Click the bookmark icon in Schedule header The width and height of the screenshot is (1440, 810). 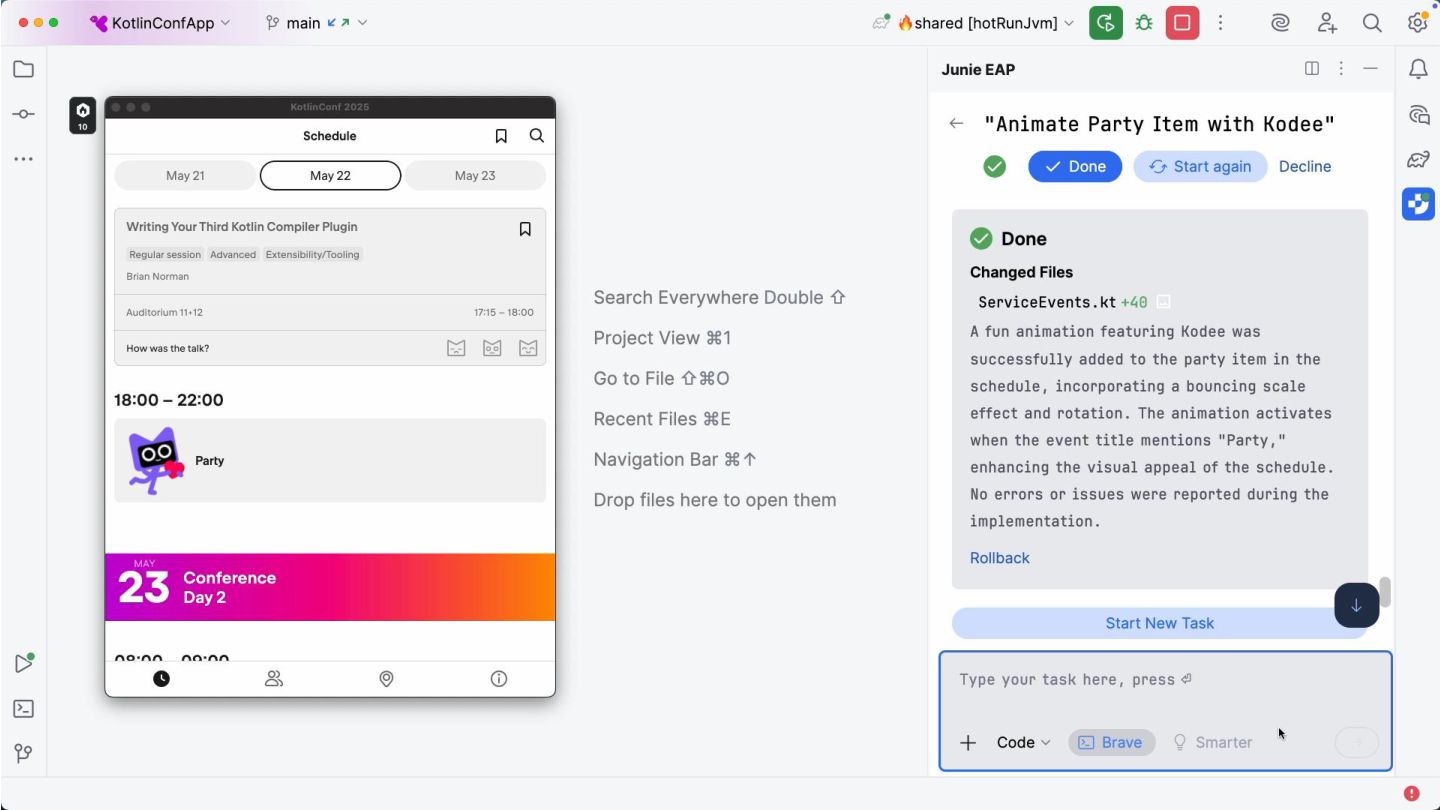tap(501, 136)
